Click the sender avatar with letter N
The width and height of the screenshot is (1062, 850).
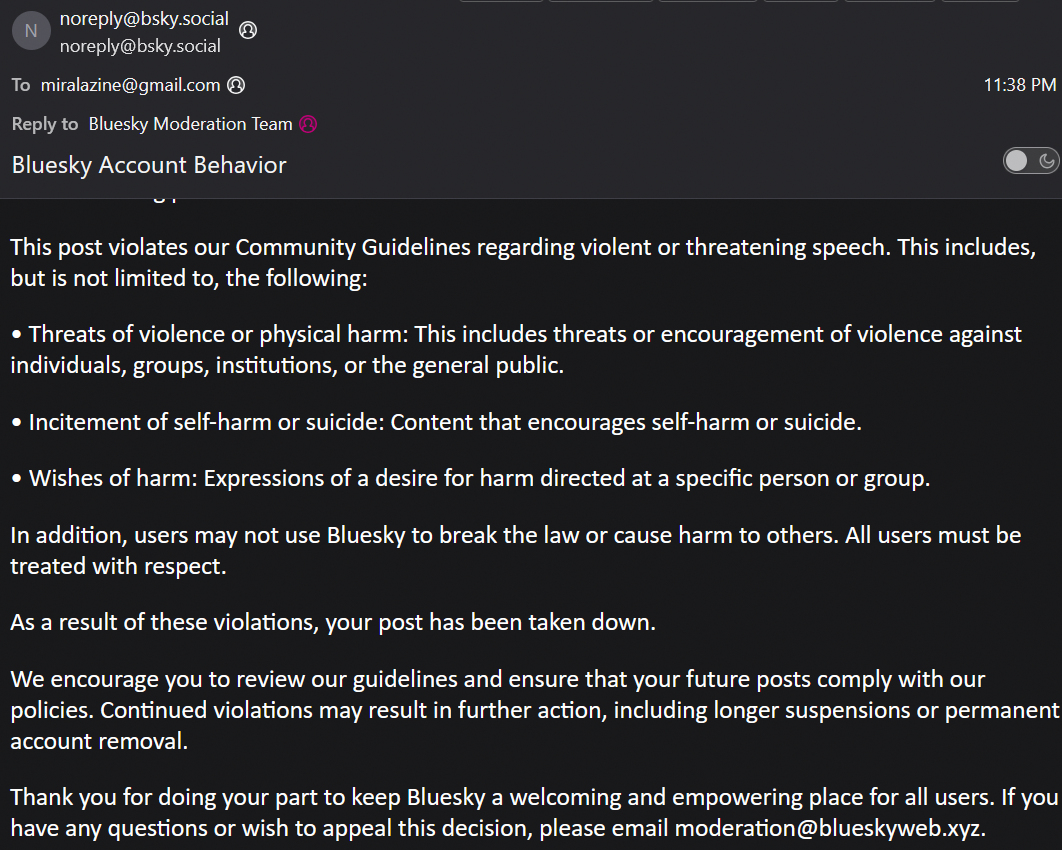[x=30, y=31]
